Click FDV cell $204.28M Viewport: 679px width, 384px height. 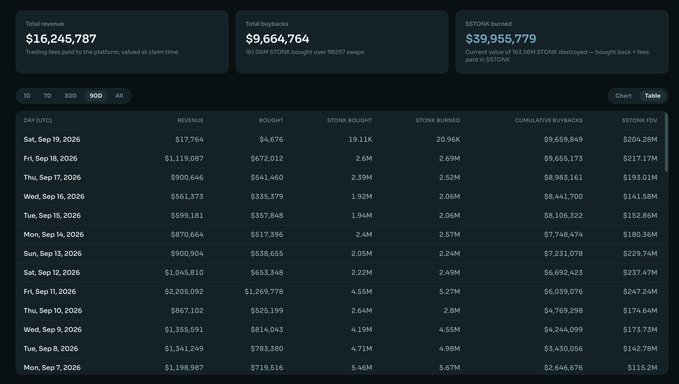pyautogui.click(x=640, y=139)
